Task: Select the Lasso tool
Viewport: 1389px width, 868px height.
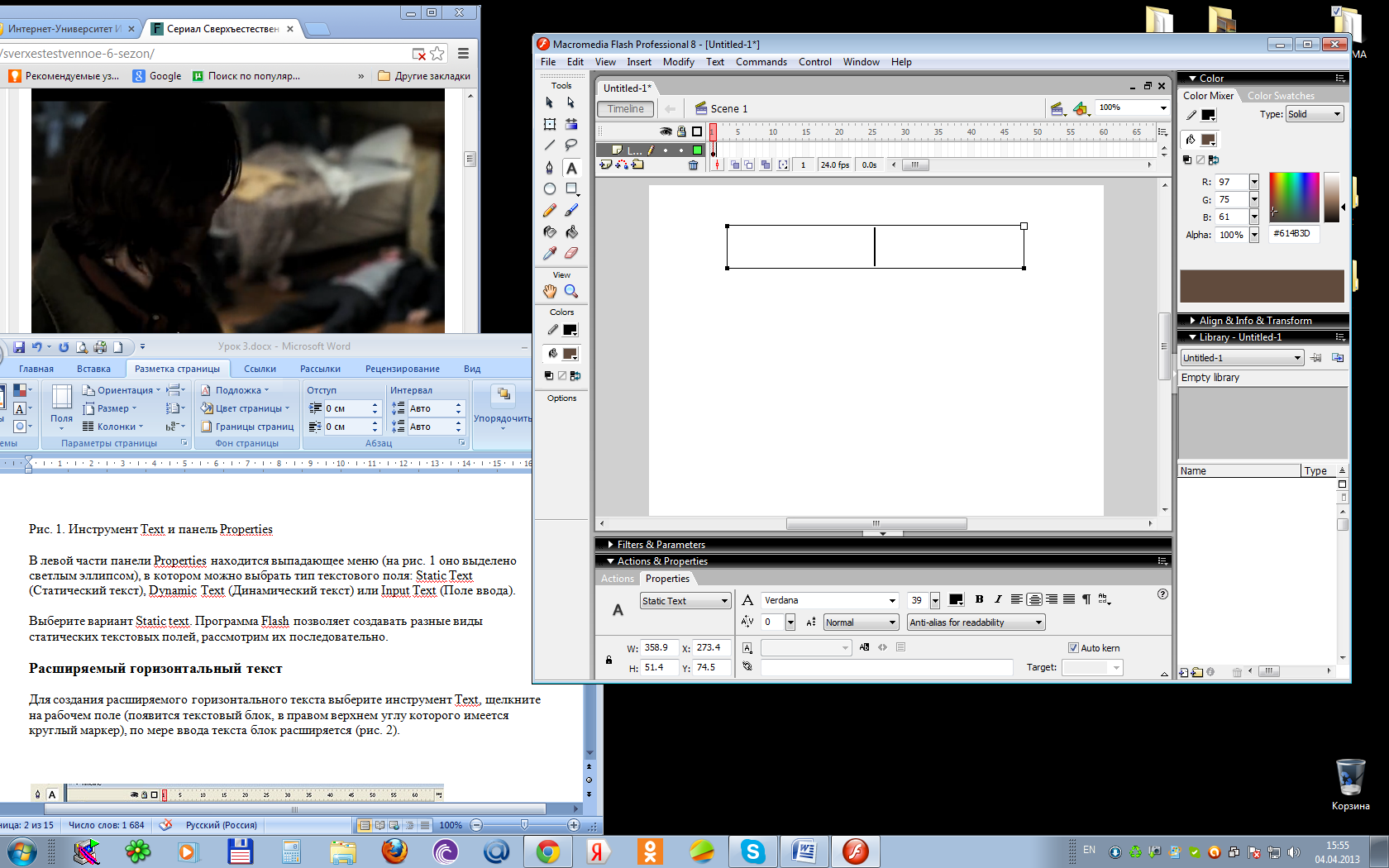Action: [570, 145]
